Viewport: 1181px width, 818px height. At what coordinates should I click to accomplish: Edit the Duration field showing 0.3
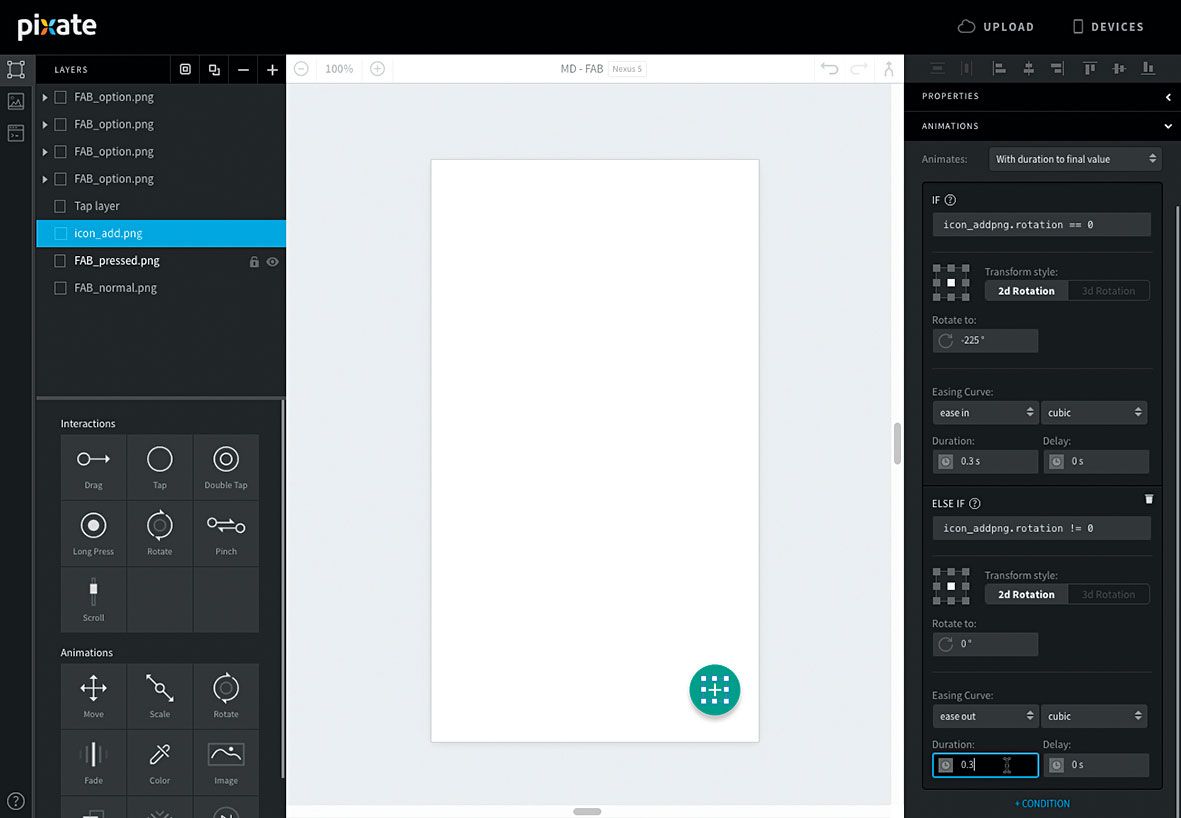pyautogui.click(x=985, y=764)
